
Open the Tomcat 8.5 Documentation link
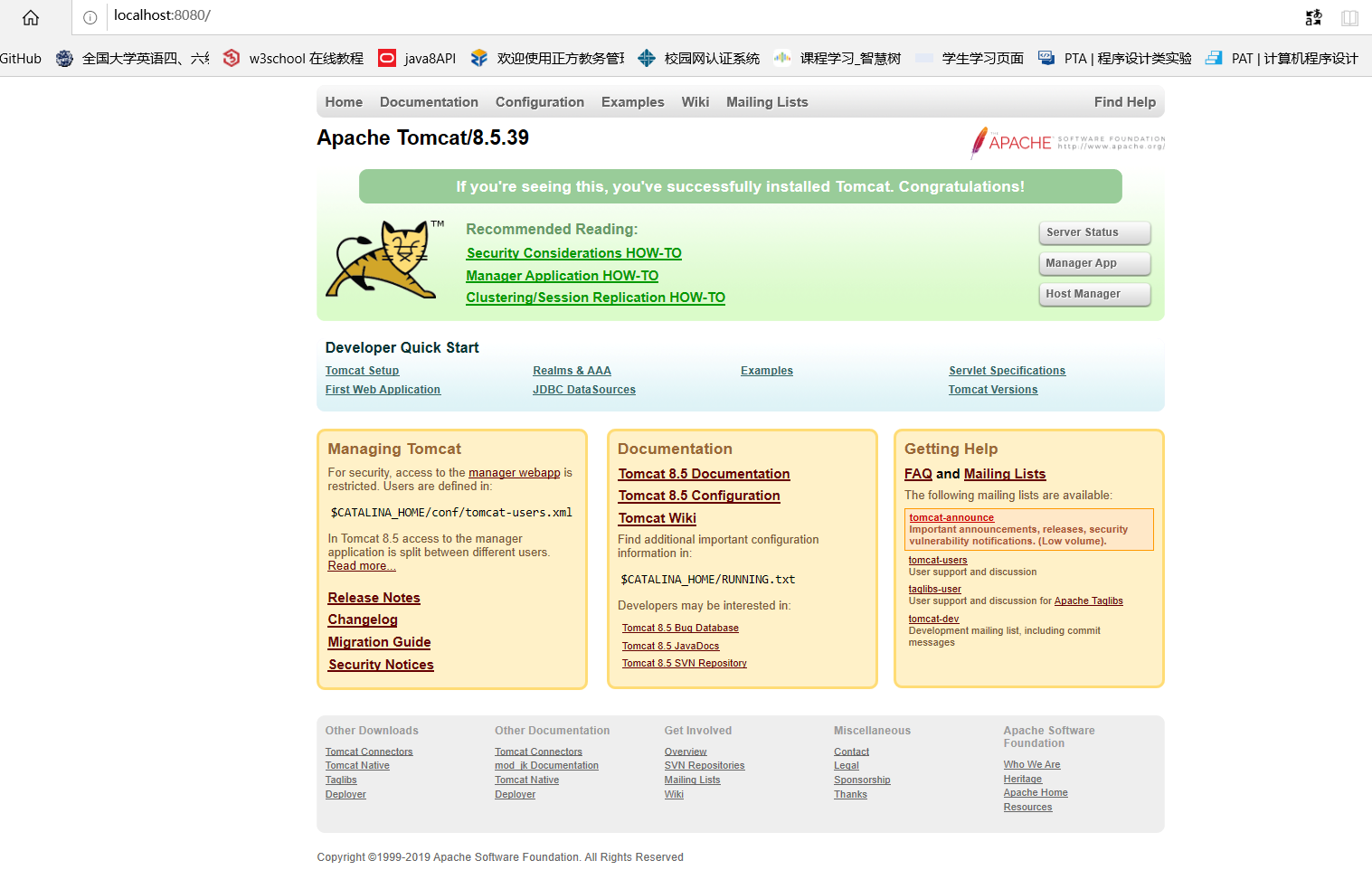[704, 474]
